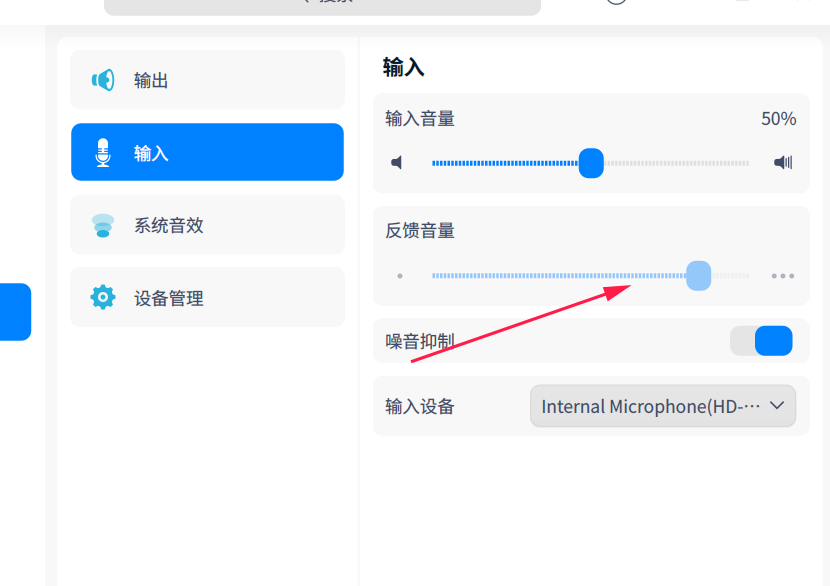830x586 pixels.
Task: Click the 输入音量 slider handle
Action: pos(591,163)
